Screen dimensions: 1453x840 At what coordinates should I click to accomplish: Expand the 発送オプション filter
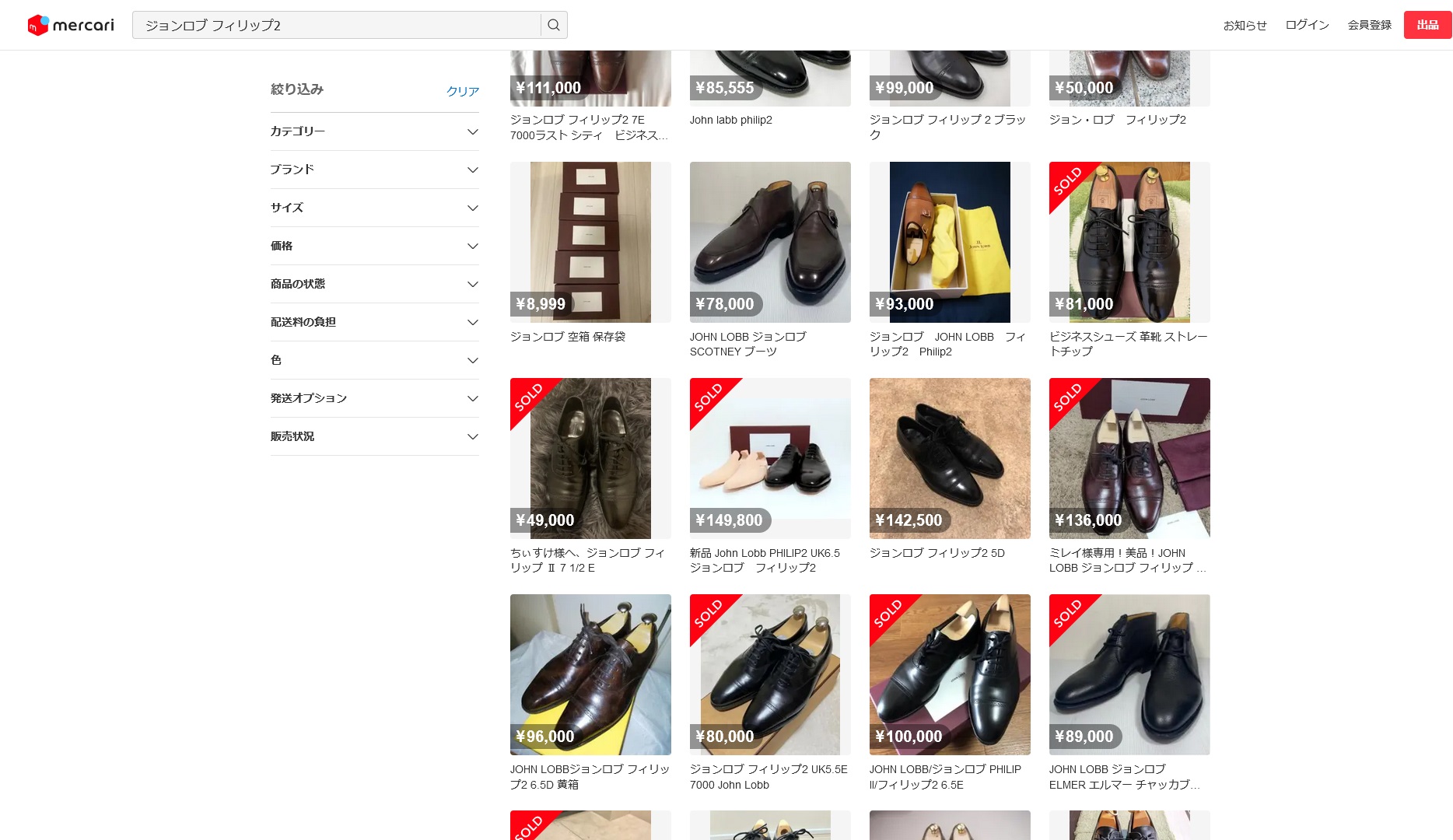coord(374,398)
